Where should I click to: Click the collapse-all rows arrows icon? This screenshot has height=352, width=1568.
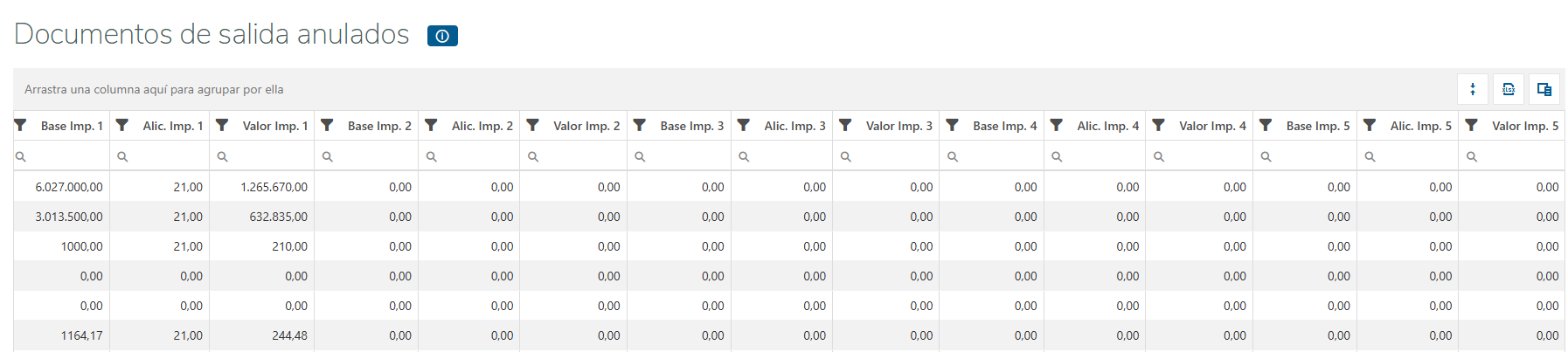1473,89
